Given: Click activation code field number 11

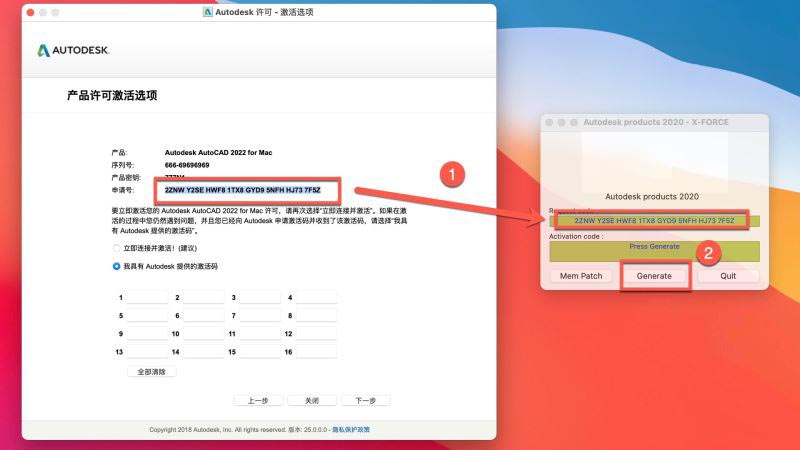Looking at the screenshot, I should click(x=260, y=333).
